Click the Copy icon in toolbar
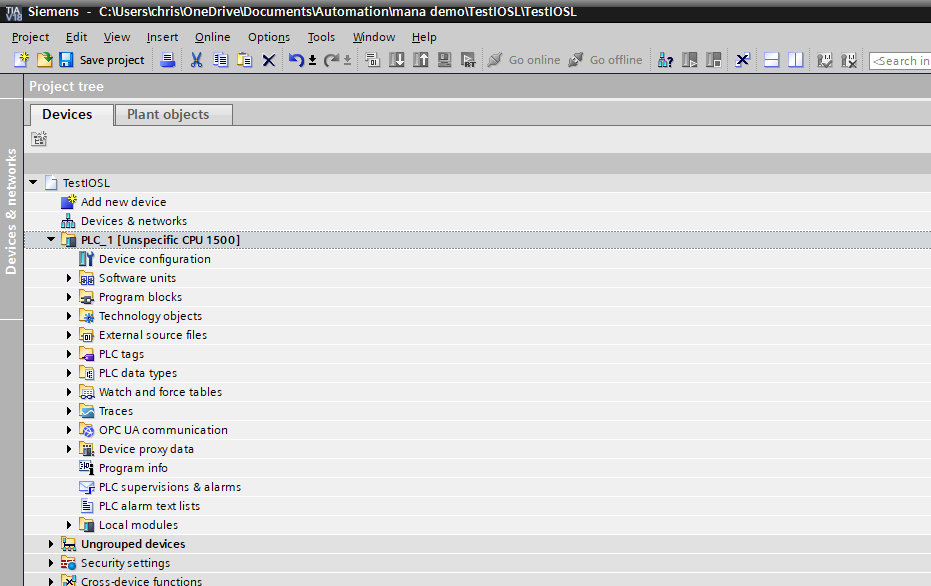This screenshot has height=586, width=931. tap(220, 59)
